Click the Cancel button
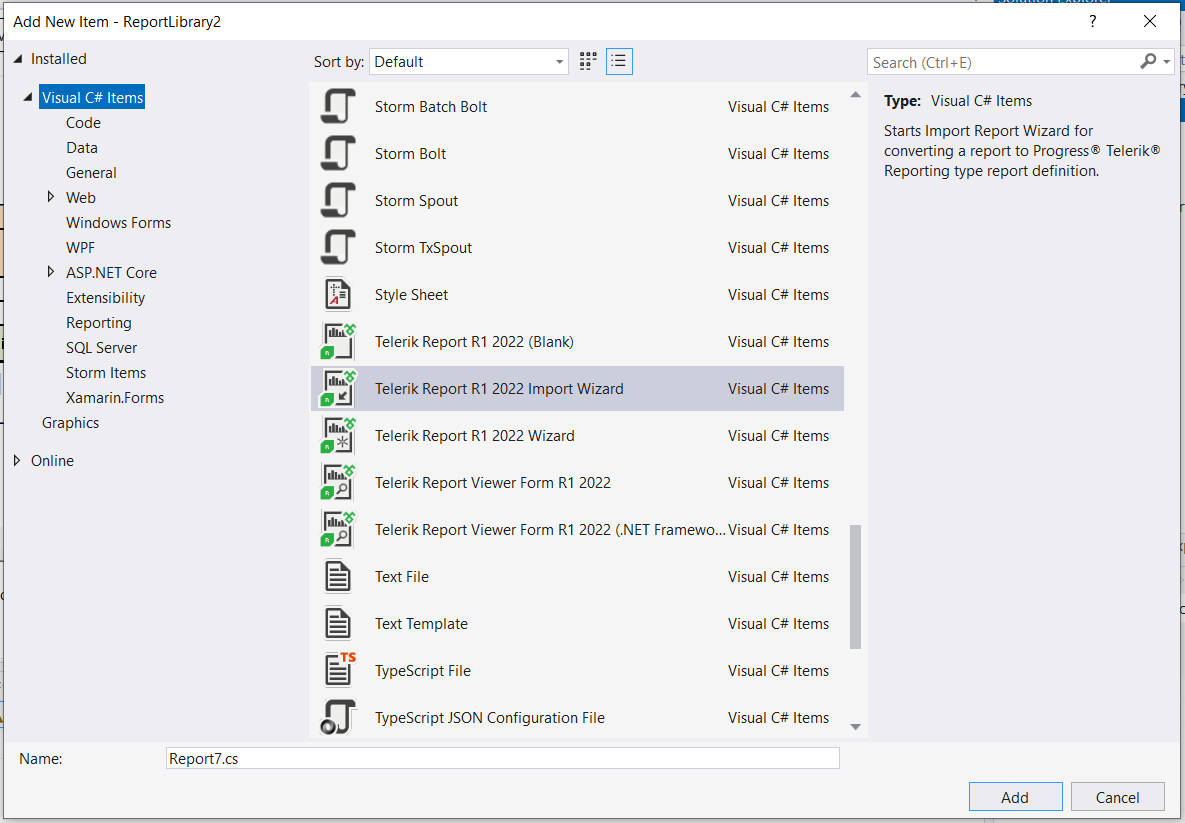 (x=1117, y=797)
